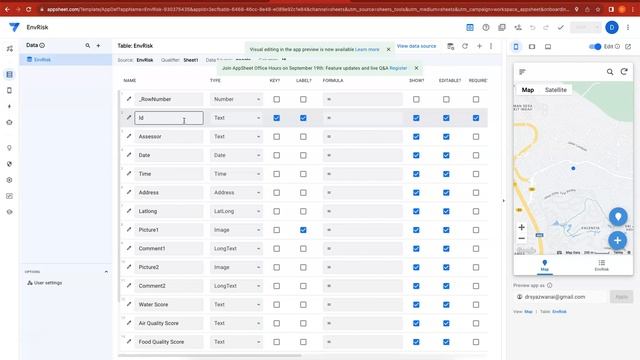Click the blue plus add button on map
This screenshot has height=360, width=640.
pyautogui.click(x=618, y=240)
